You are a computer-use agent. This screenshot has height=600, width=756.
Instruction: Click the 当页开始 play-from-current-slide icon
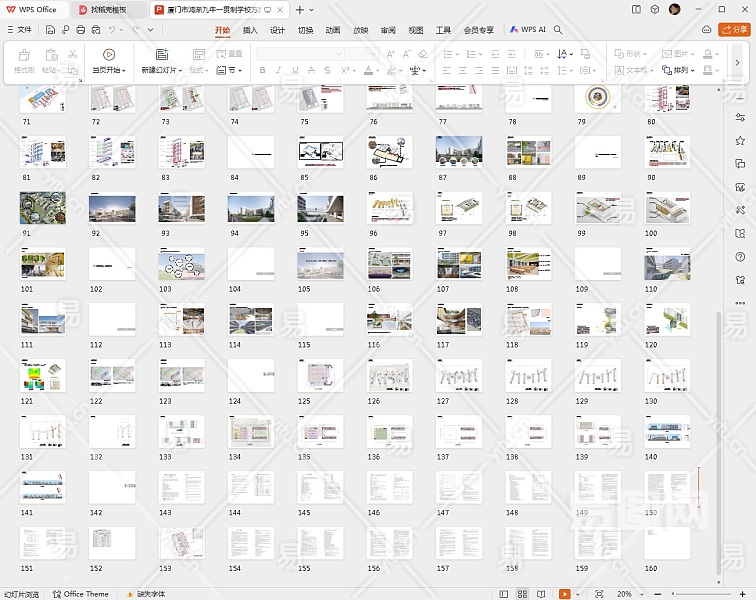(x=109, y=55)
